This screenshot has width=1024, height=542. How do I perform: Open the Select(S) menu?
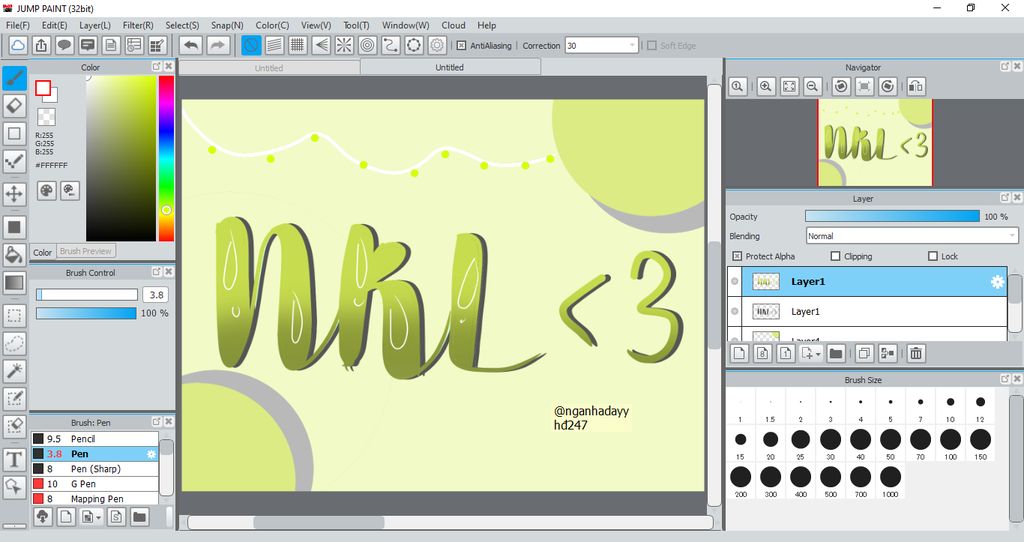(x=182, y=25)
